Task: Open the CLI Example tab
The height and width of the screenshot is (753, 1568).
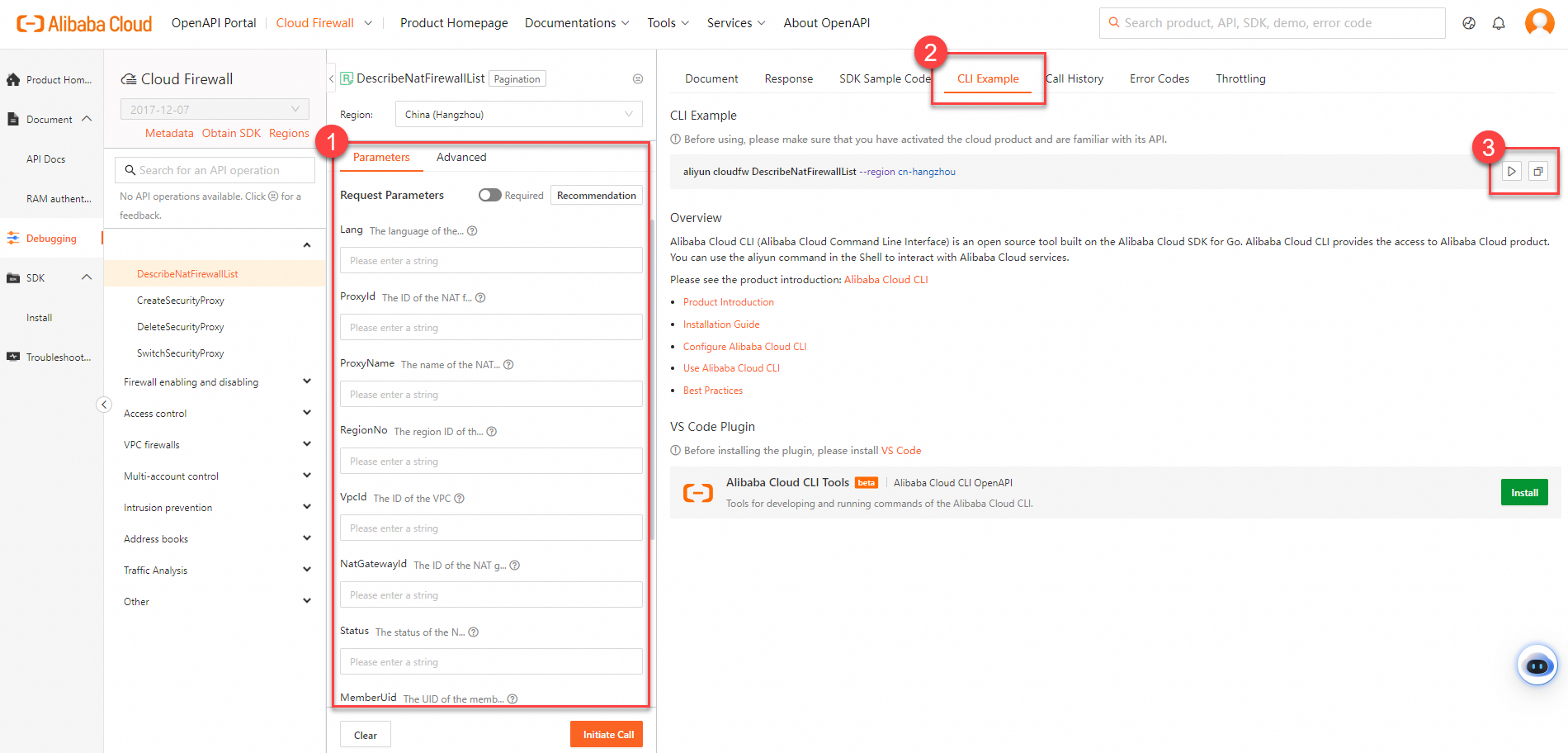Action: tap(988, 78)
